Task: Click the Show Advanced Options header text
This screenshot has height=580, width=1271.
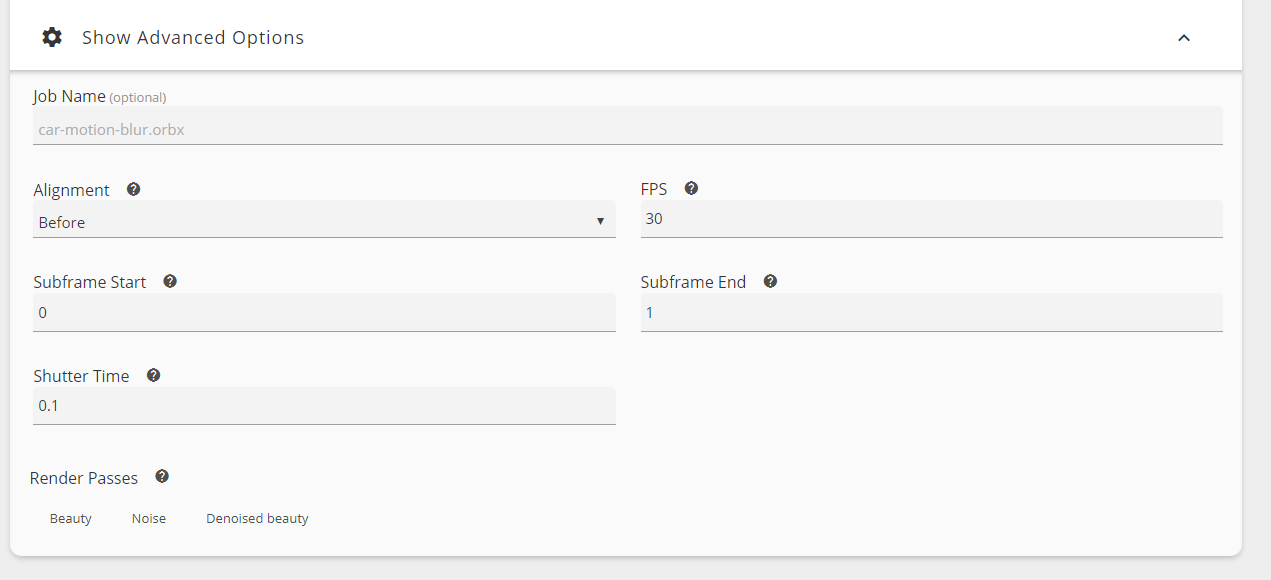Action: click(x=193, y=38)
